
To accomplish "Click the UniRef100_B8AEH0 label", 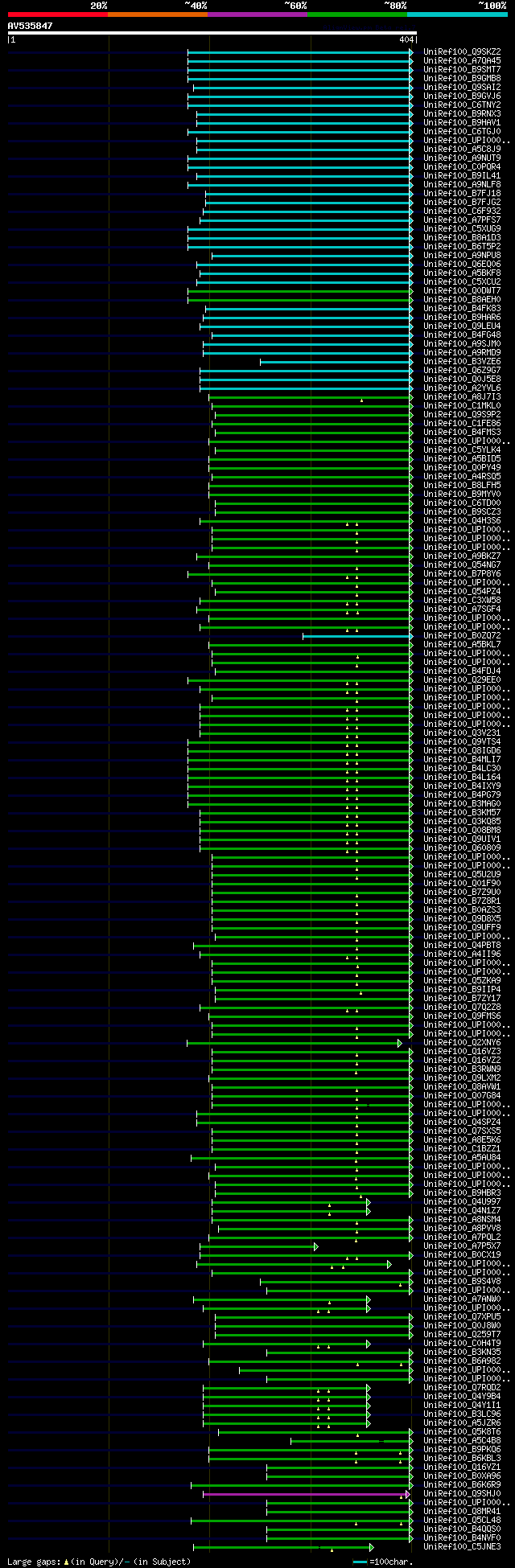I will [462, 300].
